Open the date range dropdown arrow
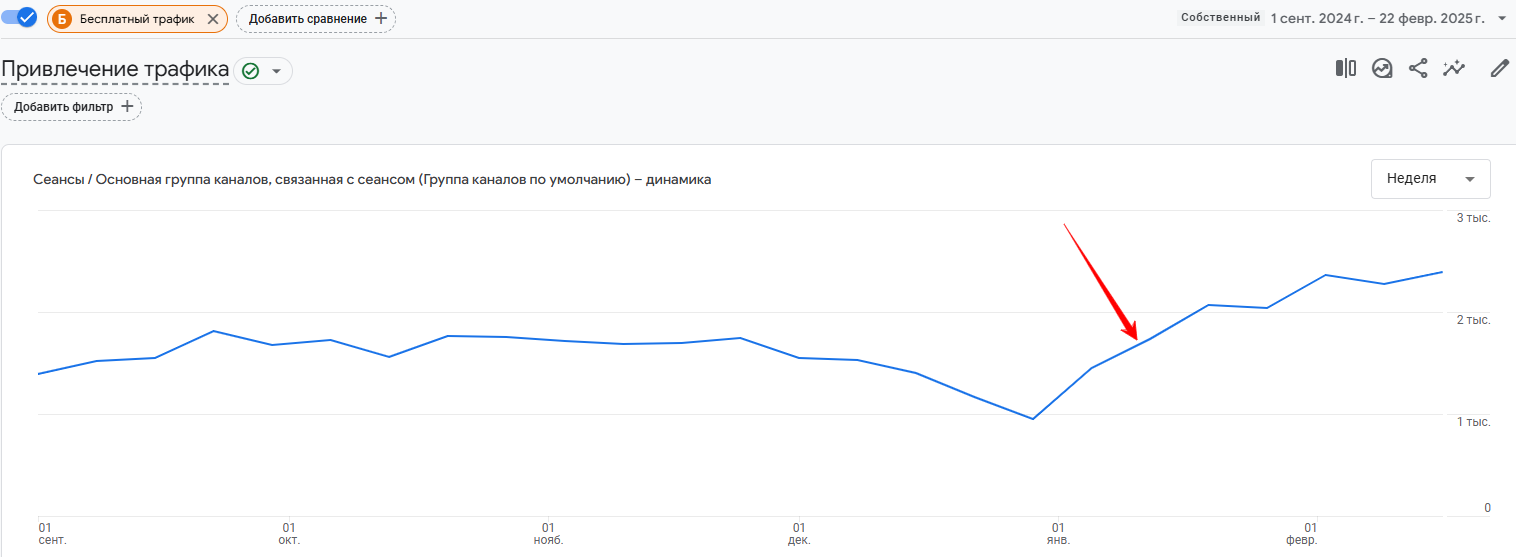The height and width of the screenshot is (557, 1516). (x=1502, y=18)
